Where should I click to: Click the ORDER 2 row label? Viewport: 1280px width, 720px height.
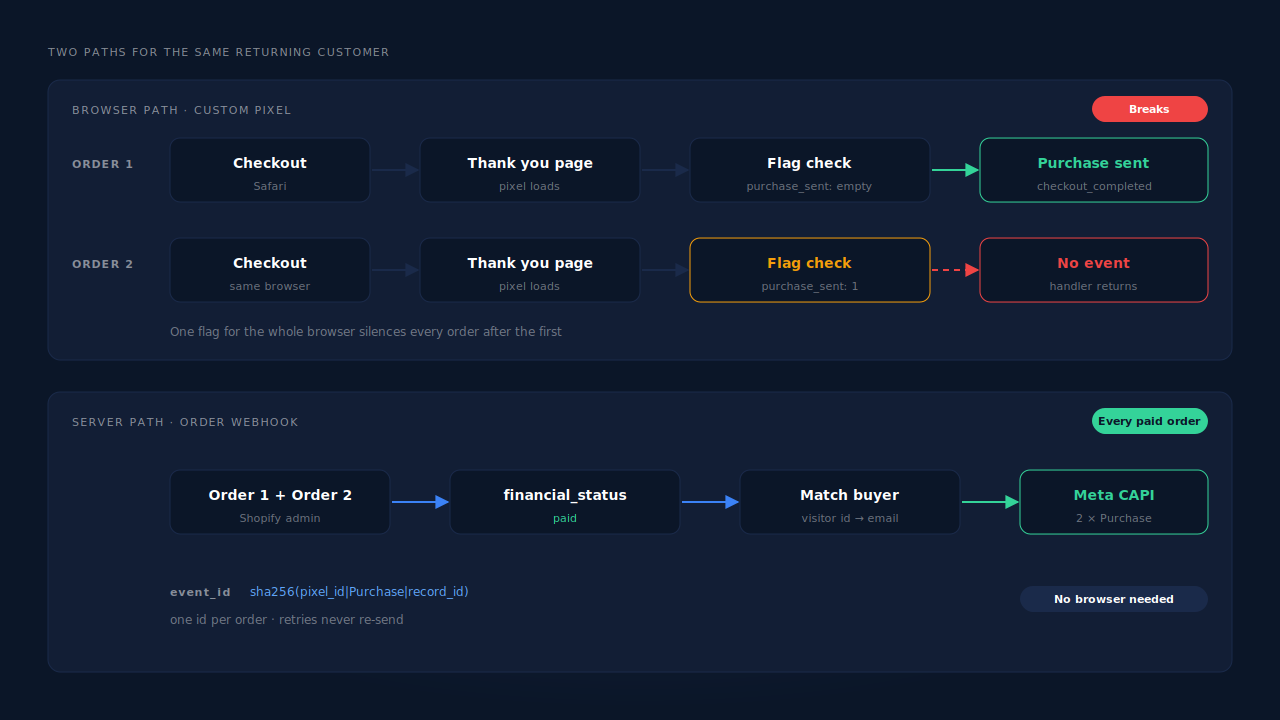pos(102,264)
